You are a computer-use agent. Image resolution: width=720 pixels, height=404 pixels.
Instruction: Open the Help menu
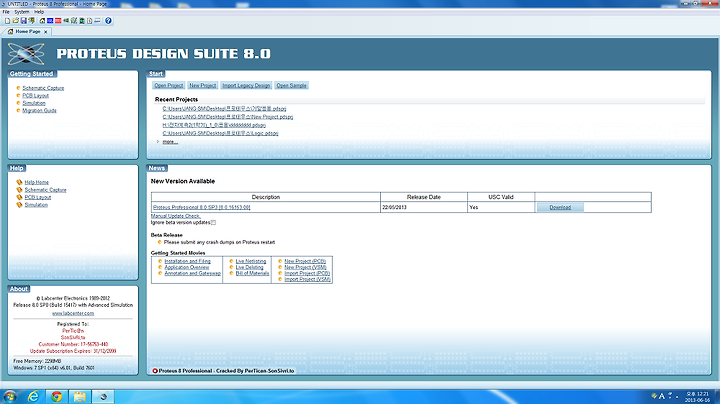[39, 11]
